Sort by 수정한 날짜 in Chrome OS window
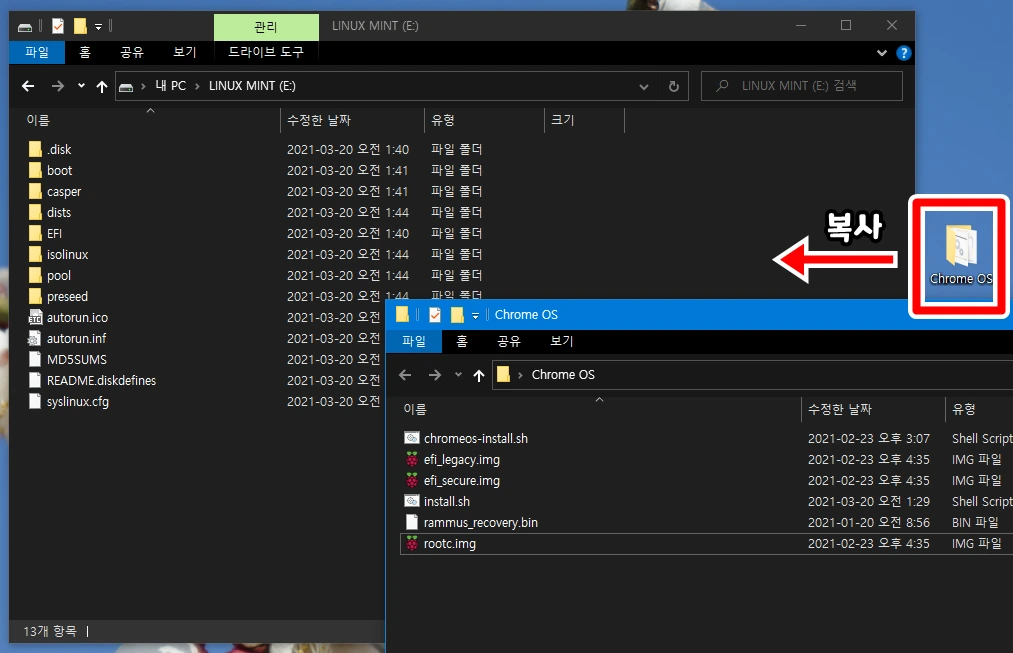The height and width of the screenshot is (653, 1013). (x=840, y=409)
